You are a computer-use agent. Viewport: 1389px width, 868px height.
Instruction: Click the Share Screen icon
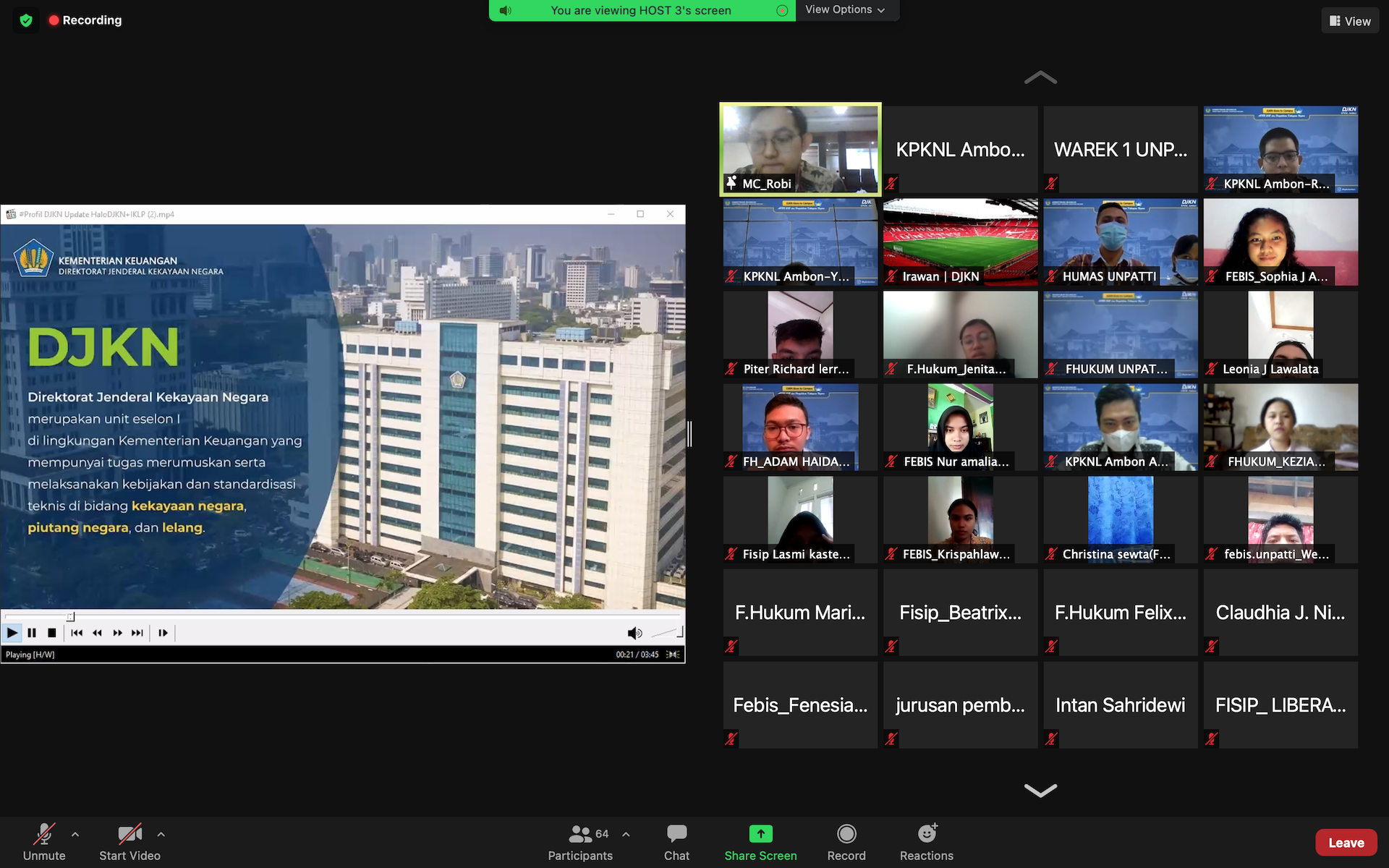coord(760,835)
